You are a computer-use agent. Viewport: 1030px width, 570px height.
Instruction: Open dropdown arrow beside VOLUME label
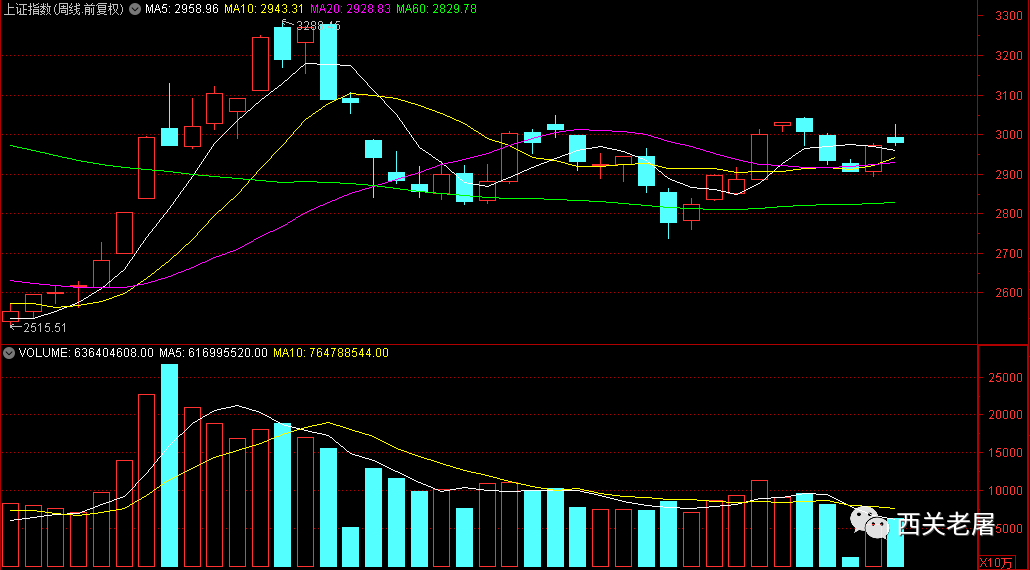pyautogui.click(x=9, y=353)
